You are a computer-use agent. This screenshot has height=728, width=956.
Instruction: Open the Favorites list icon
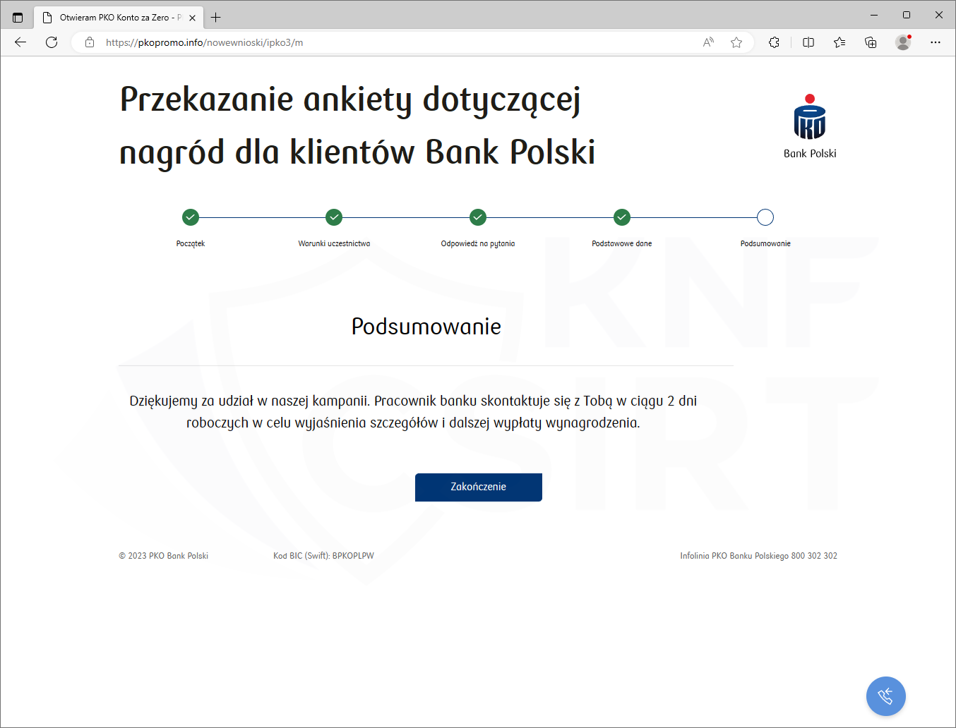839,42
